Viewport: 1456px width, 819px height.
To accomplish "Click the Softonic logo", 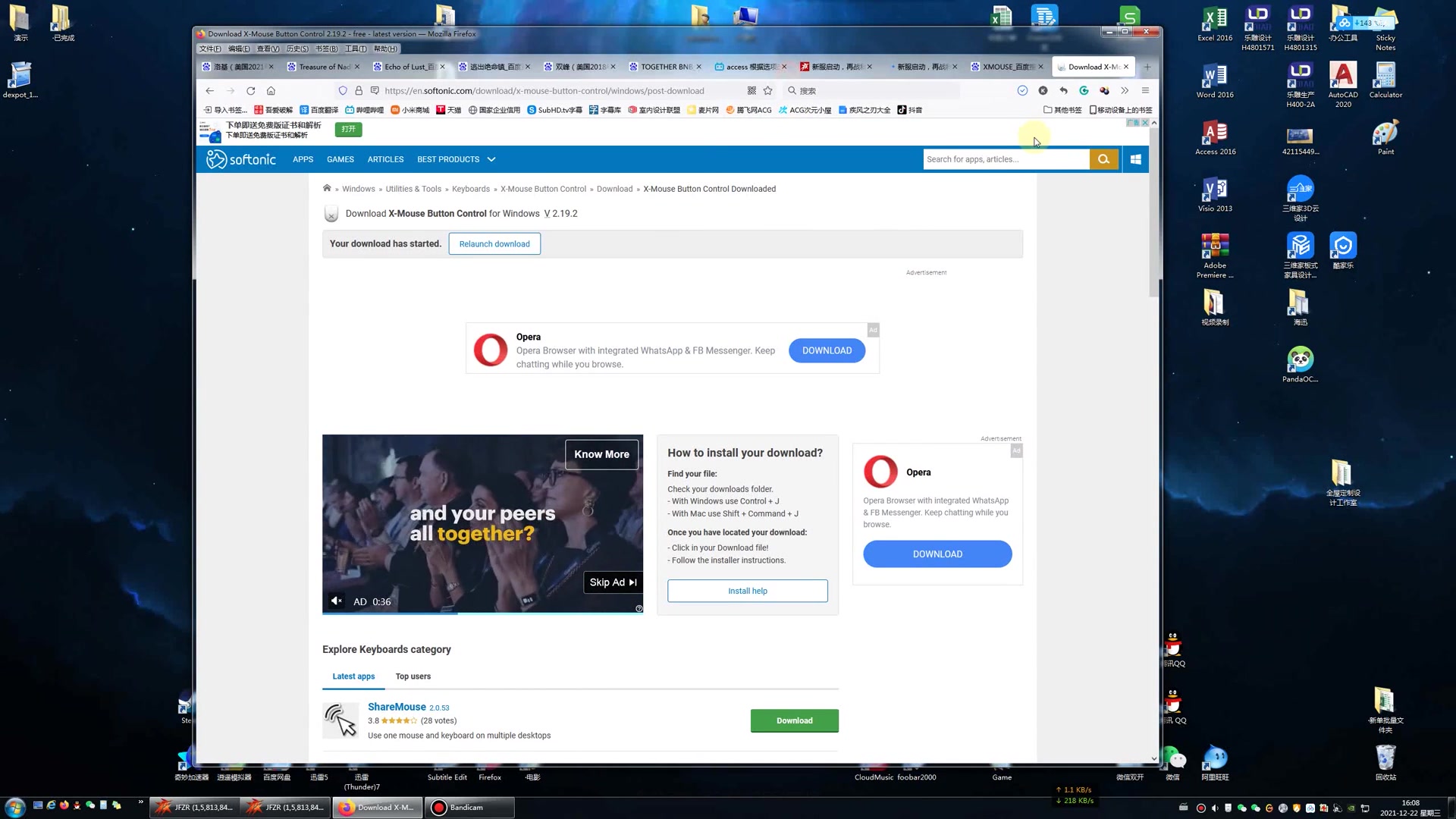I will click(x=241, y=159).
